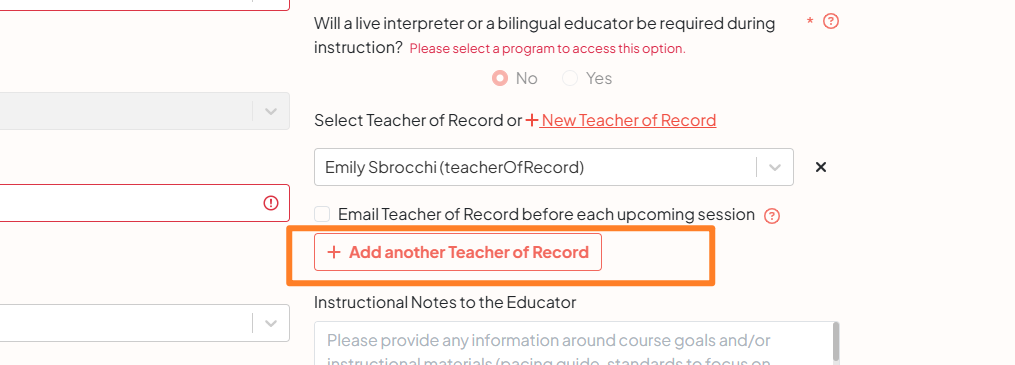The height and width of the screenshot is (365, 1015).
Task: Click the X to remove Emily Sbrocchi
Action: [x=821, y=167]
